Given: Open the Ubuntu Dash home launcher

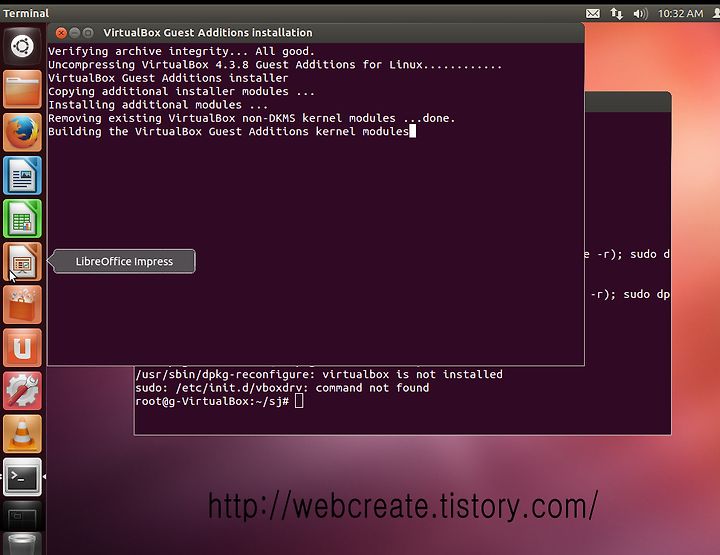Looking at the screenshot, I should pos(22,46).
